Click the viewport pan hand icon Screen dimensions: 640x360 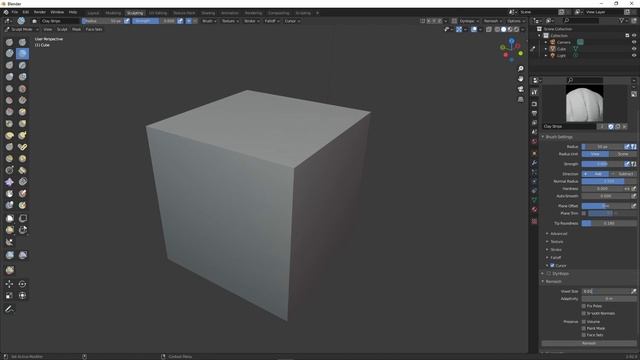tap(520, 79)
